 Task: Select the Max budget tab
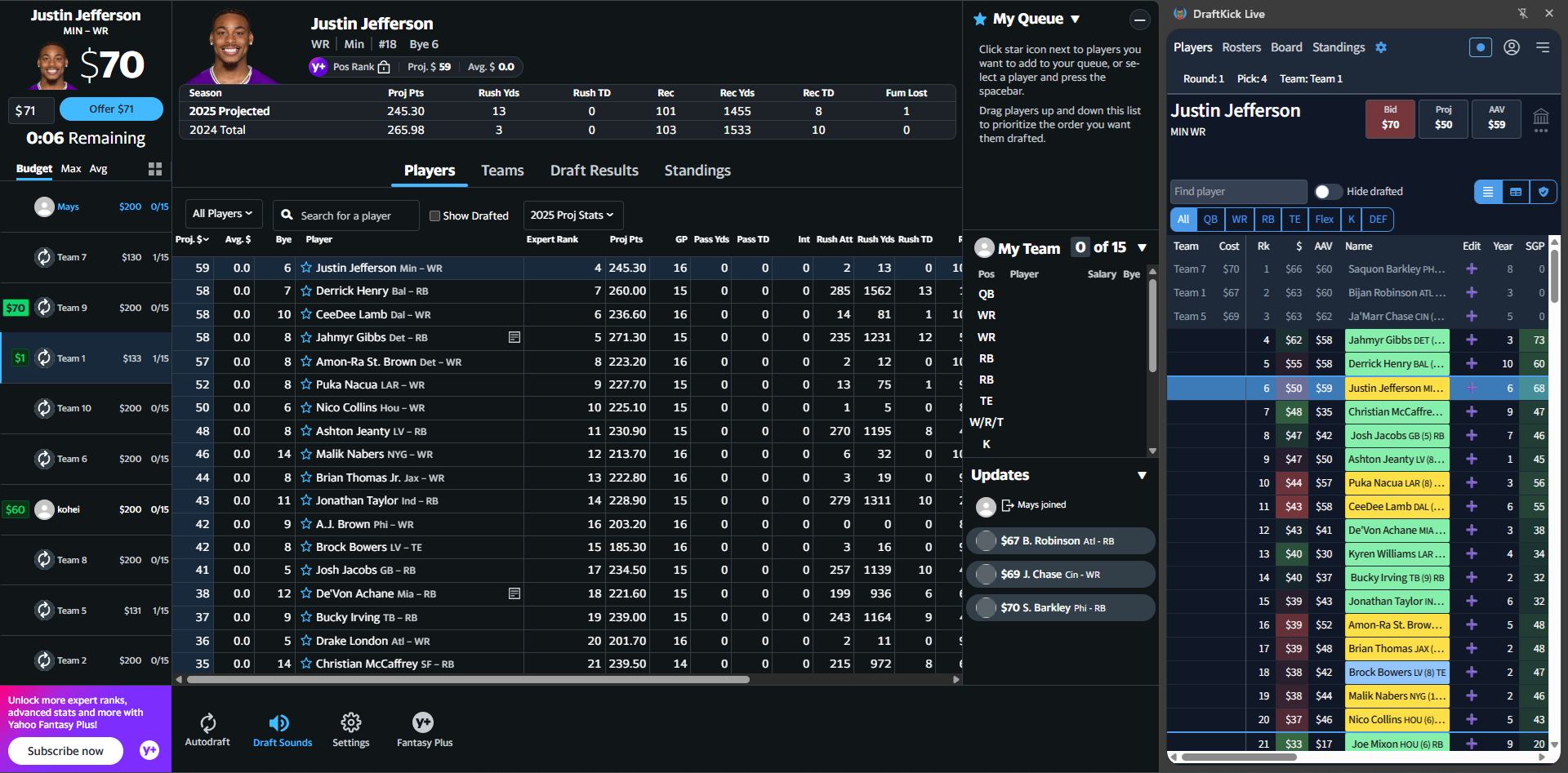(x=71, y=169)
